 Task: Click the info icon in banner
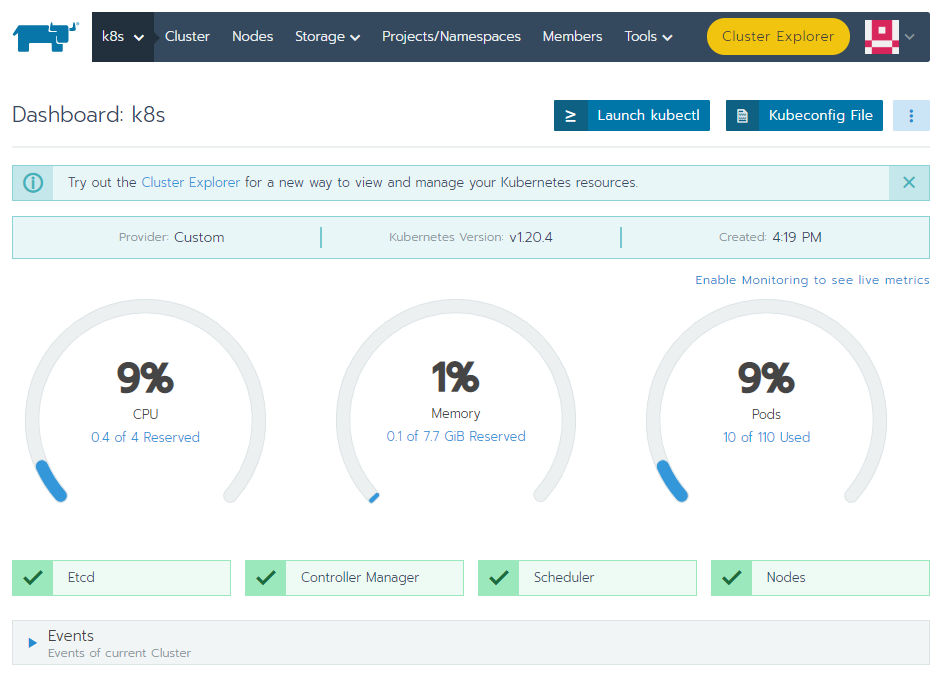pyautogui.click(x=33, y=183)
